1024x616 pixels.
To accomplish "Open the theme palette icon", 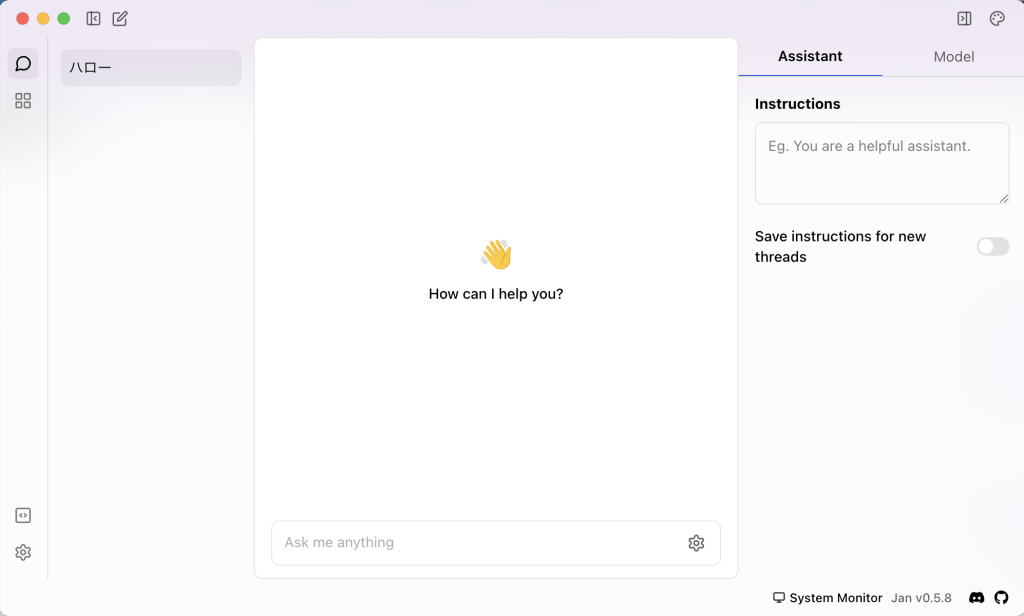I will [x=996, y=18].
